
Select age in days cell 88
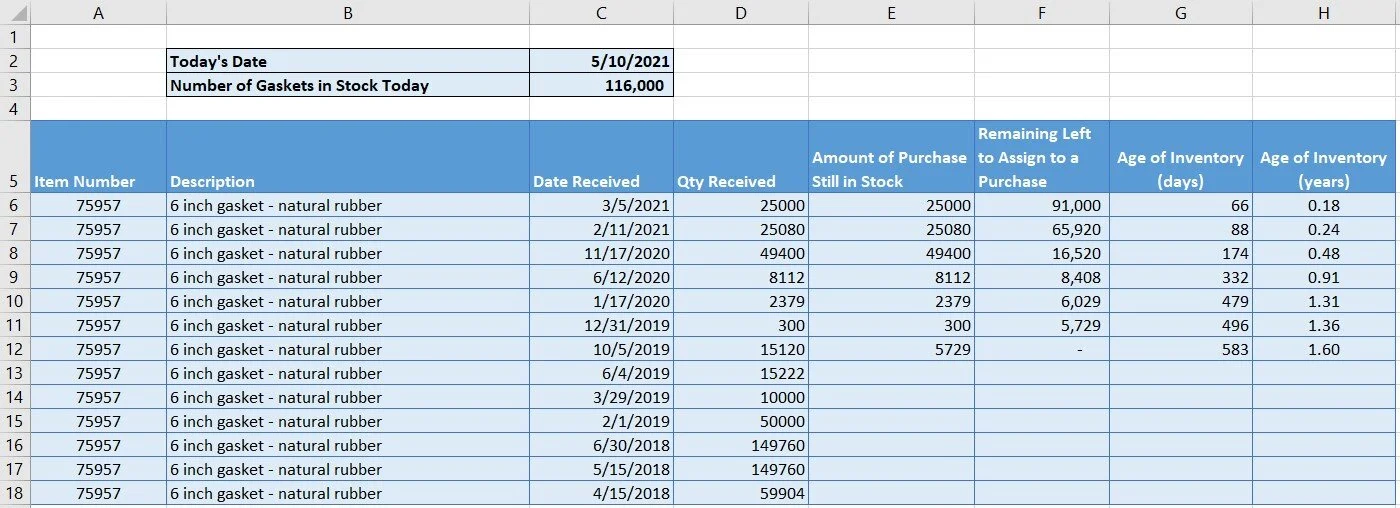1181,230
